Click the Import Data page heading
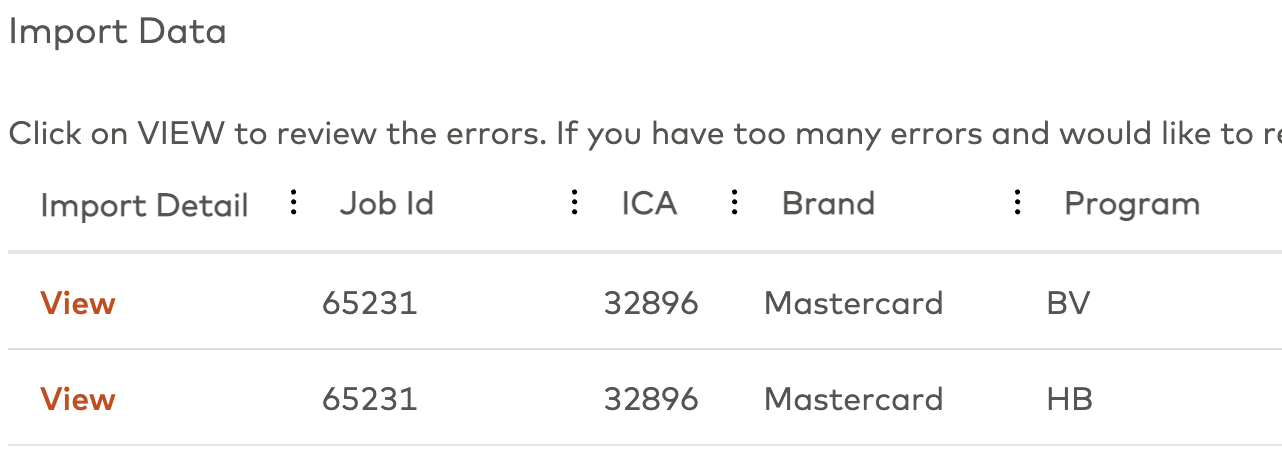Screen dimensions: 1282x472 click(x=117, y=32)
